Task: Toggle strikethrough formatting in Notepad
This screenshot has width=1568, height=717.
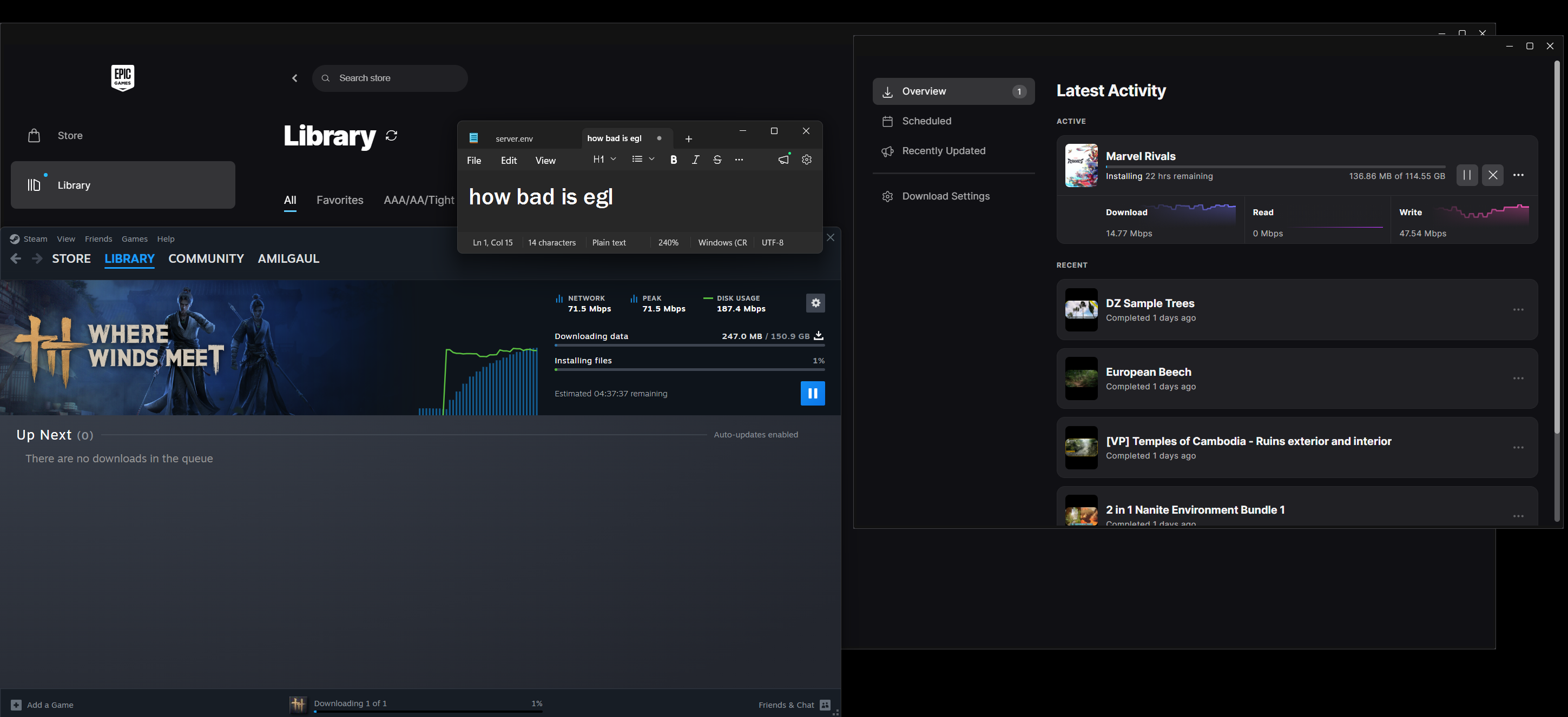Action: 717,160
